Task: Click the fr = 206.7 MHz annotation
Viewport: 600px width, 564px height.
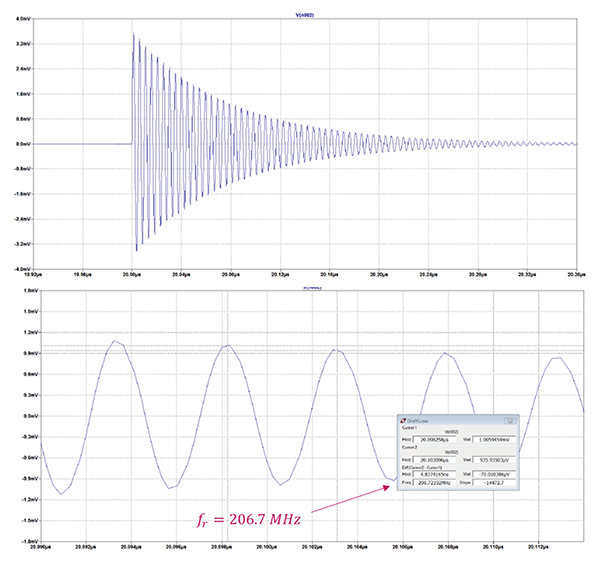Action: pyautogui.click(x=248, y=518)
